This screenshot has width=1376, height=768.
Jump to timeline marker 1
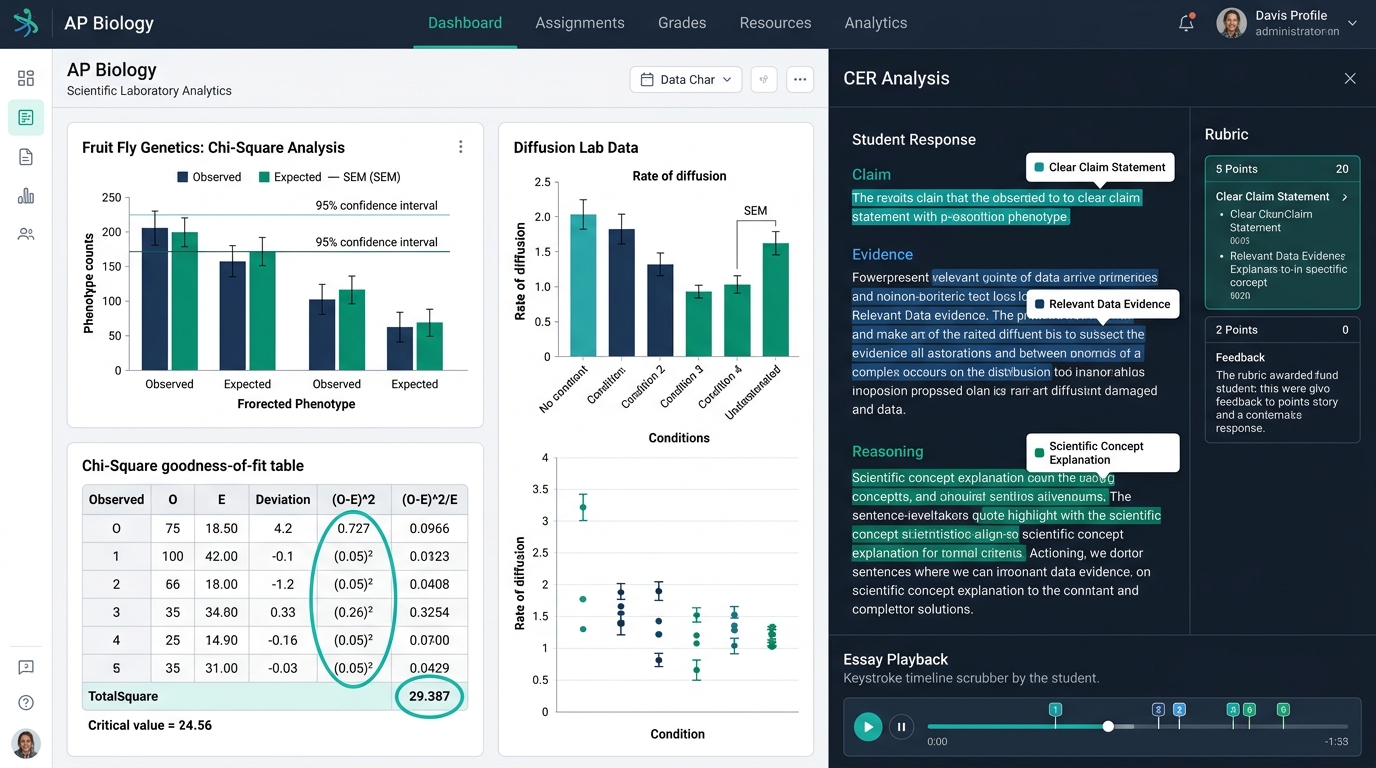(x=1054, y=709)
